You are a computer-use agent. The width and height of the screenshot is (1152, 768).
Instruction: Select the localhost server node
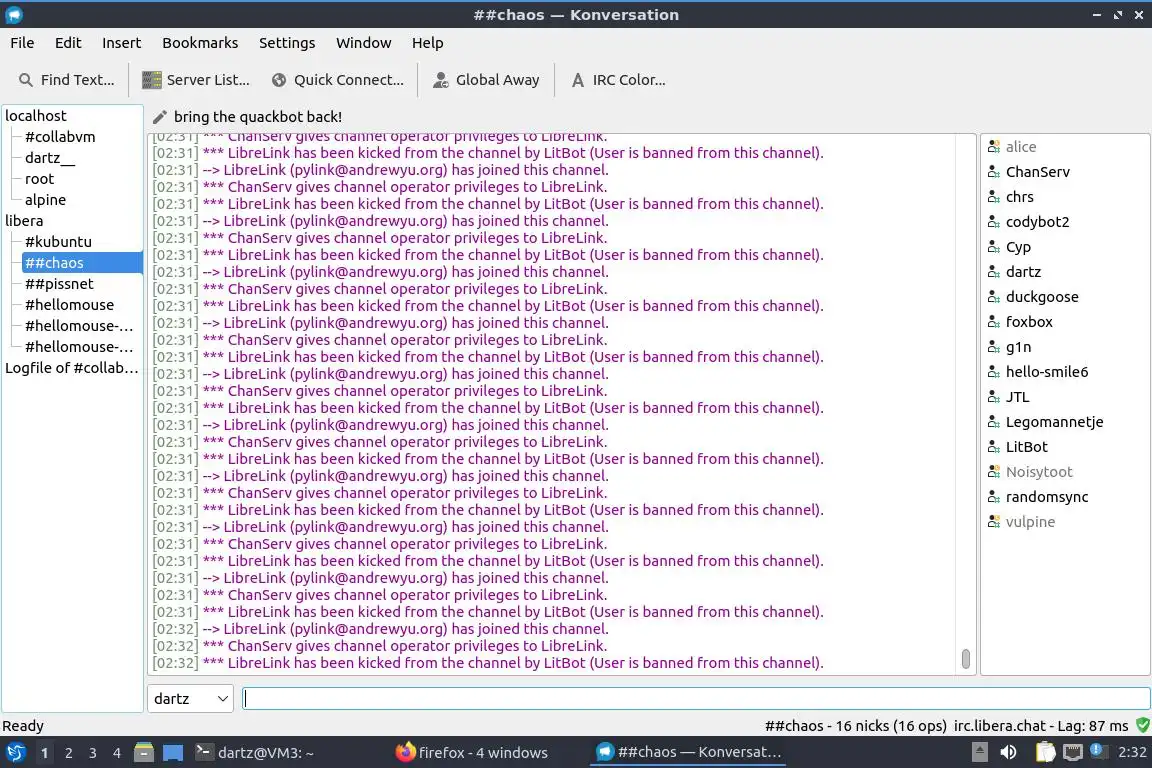[x=36, y=115]
